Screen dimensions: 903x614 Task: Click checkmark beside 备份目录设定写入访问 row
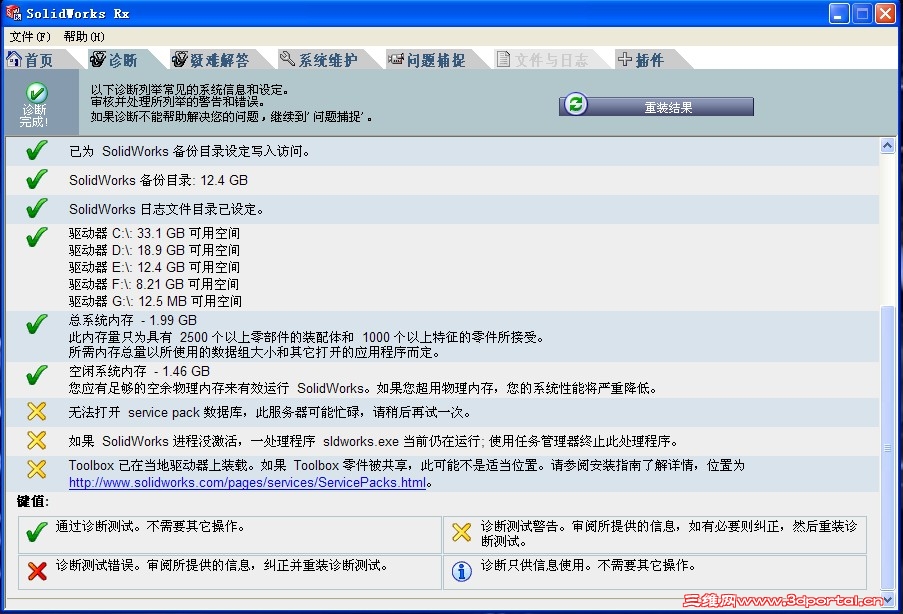(x=37, y=150)
